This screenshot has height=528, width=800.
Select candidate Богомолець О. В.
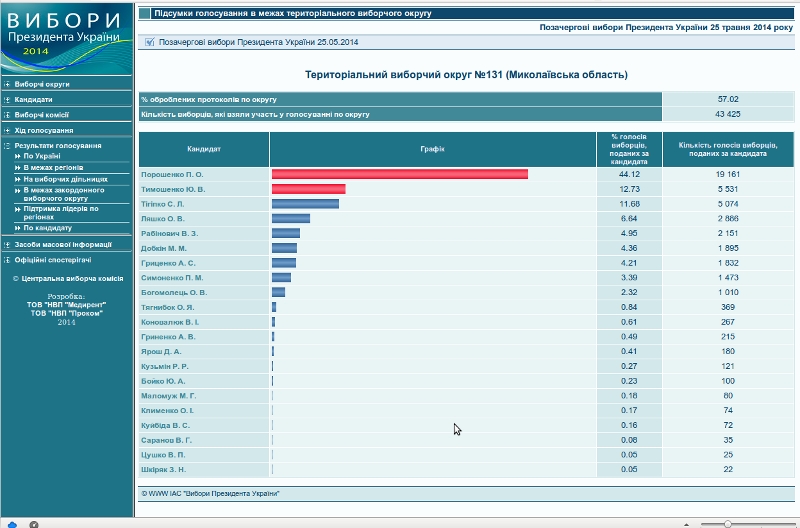tap(174, 293)
